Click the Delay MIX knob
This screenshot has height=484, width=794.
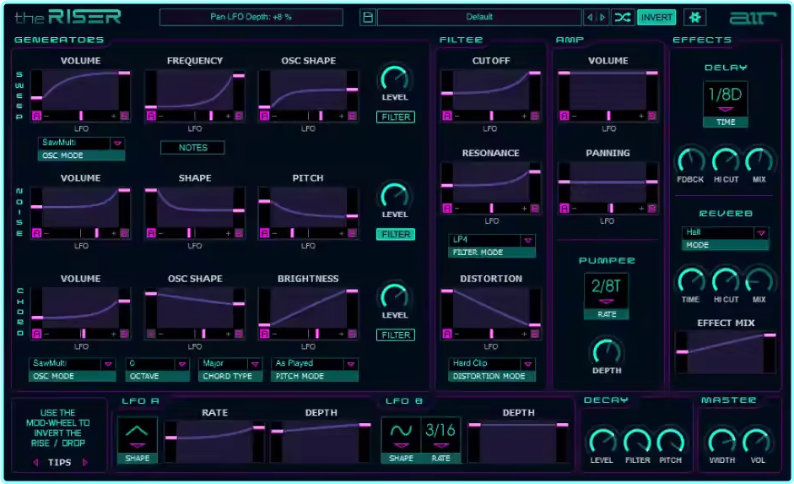coord(759,161)
